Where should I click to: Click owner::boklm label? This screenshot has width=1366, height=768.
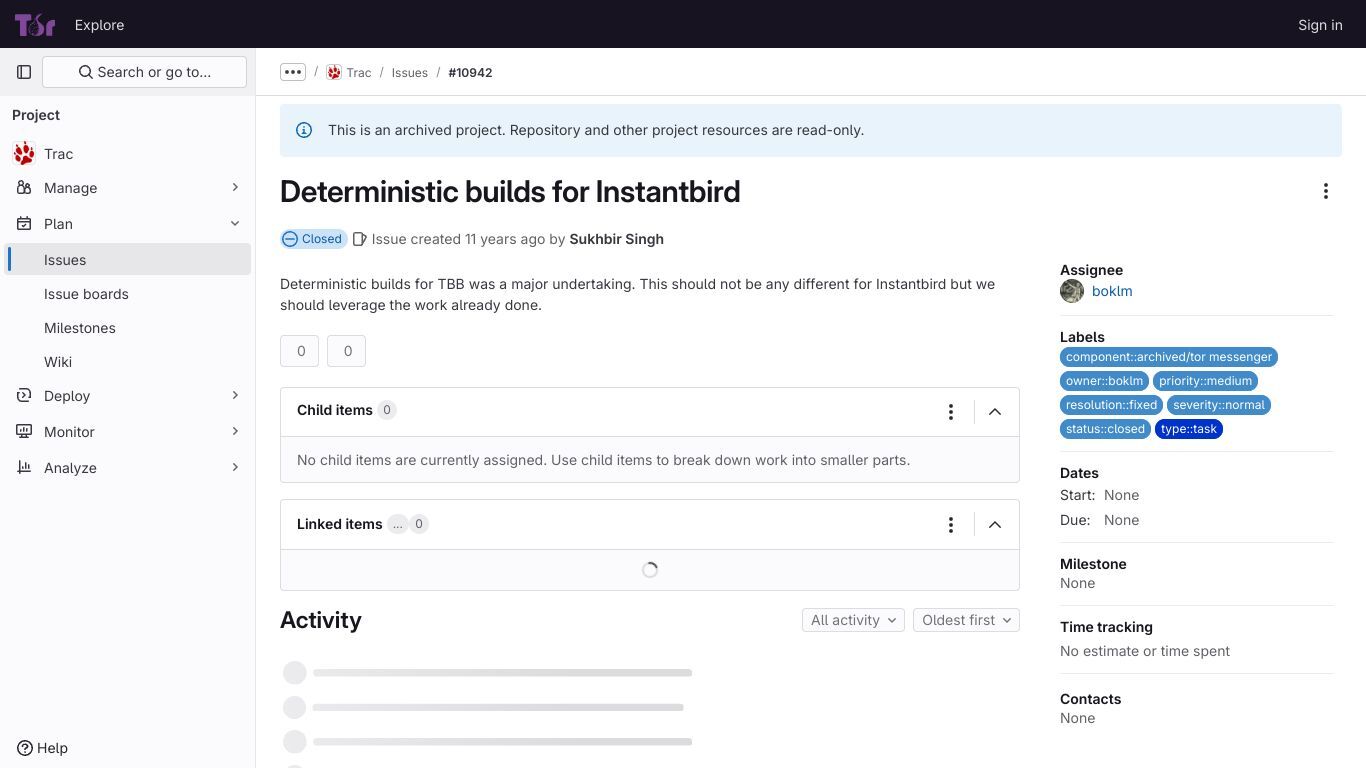tap(1104, 381)
